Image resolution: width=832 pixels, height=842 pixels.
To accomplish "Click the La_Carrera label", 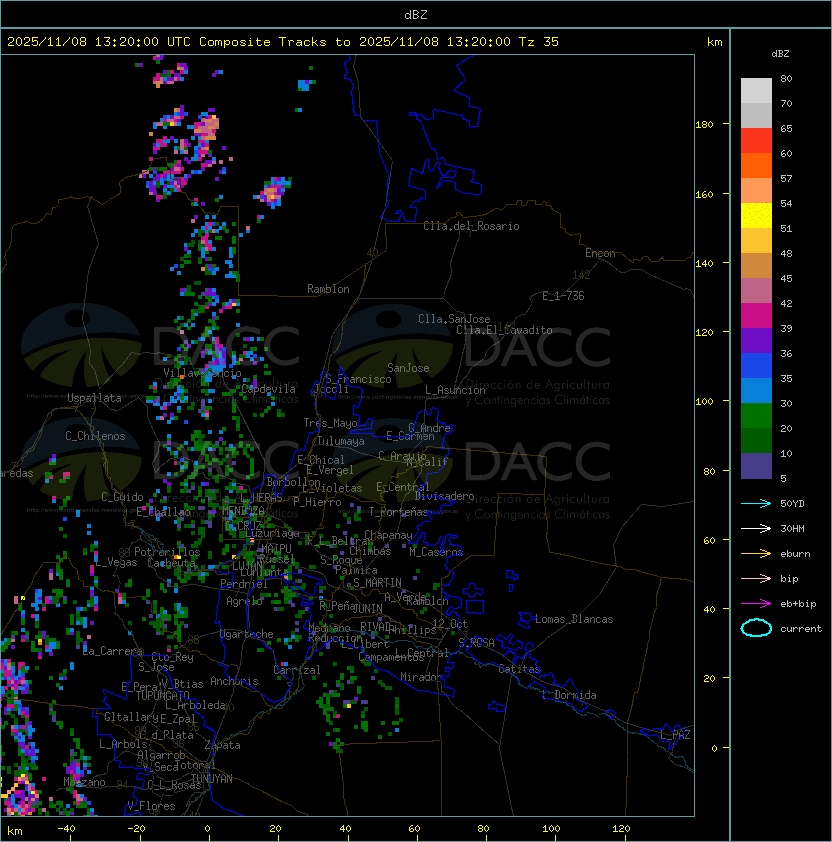I will [112, 651].
